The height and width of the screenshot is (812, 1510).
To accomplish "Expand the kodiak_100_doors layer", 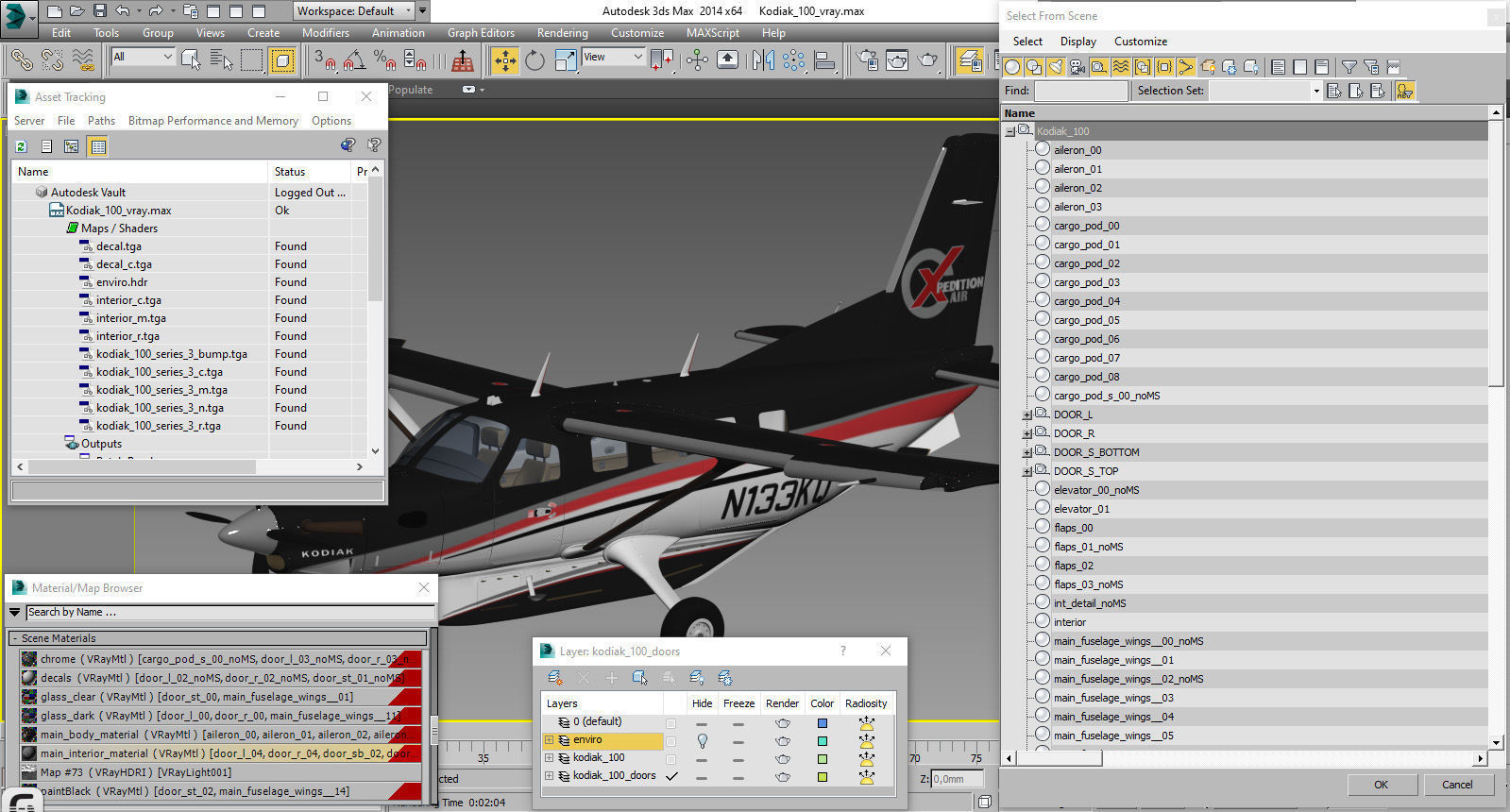I will 549,776.
